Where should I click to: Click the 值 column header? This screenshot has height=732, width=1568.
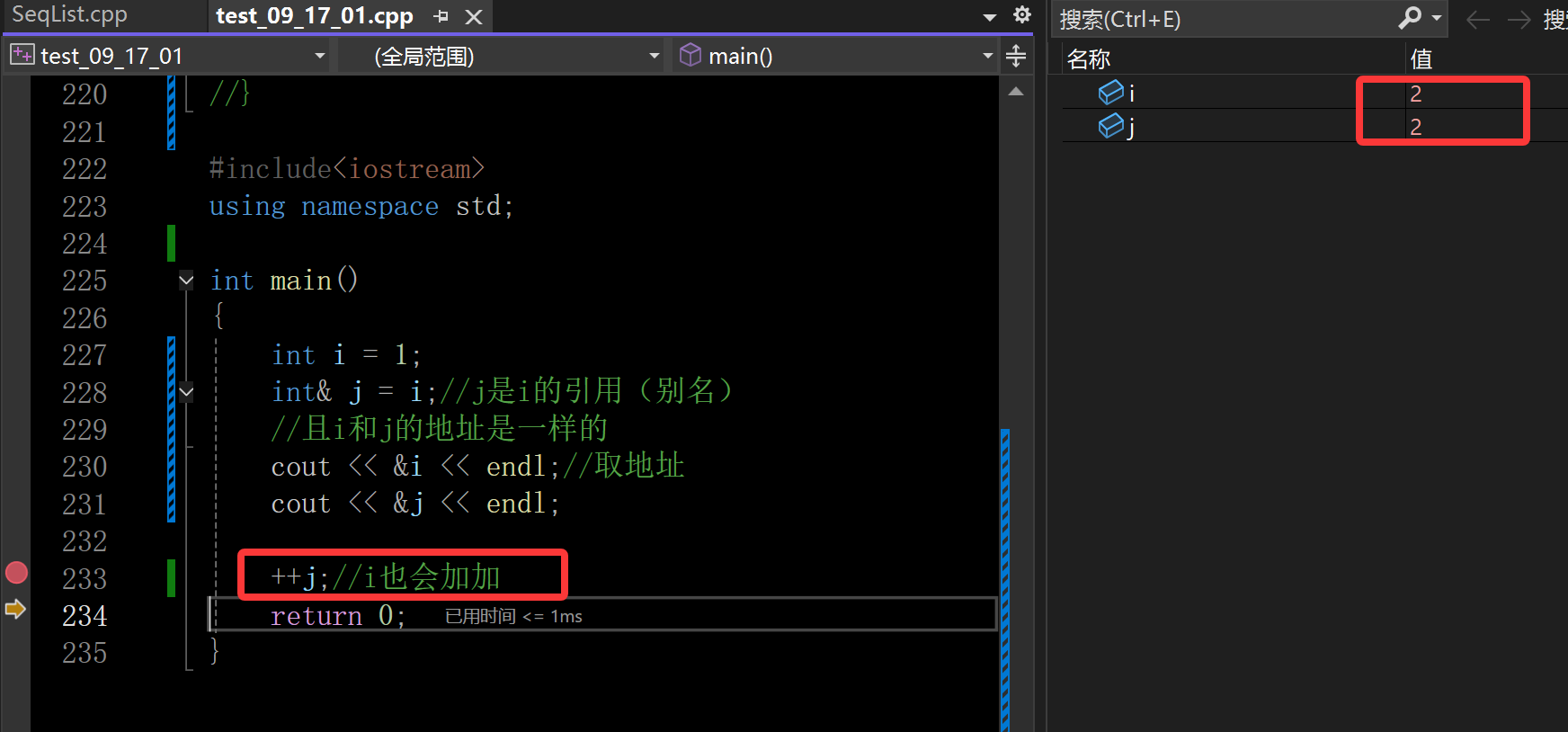(x=1421, y=59)
